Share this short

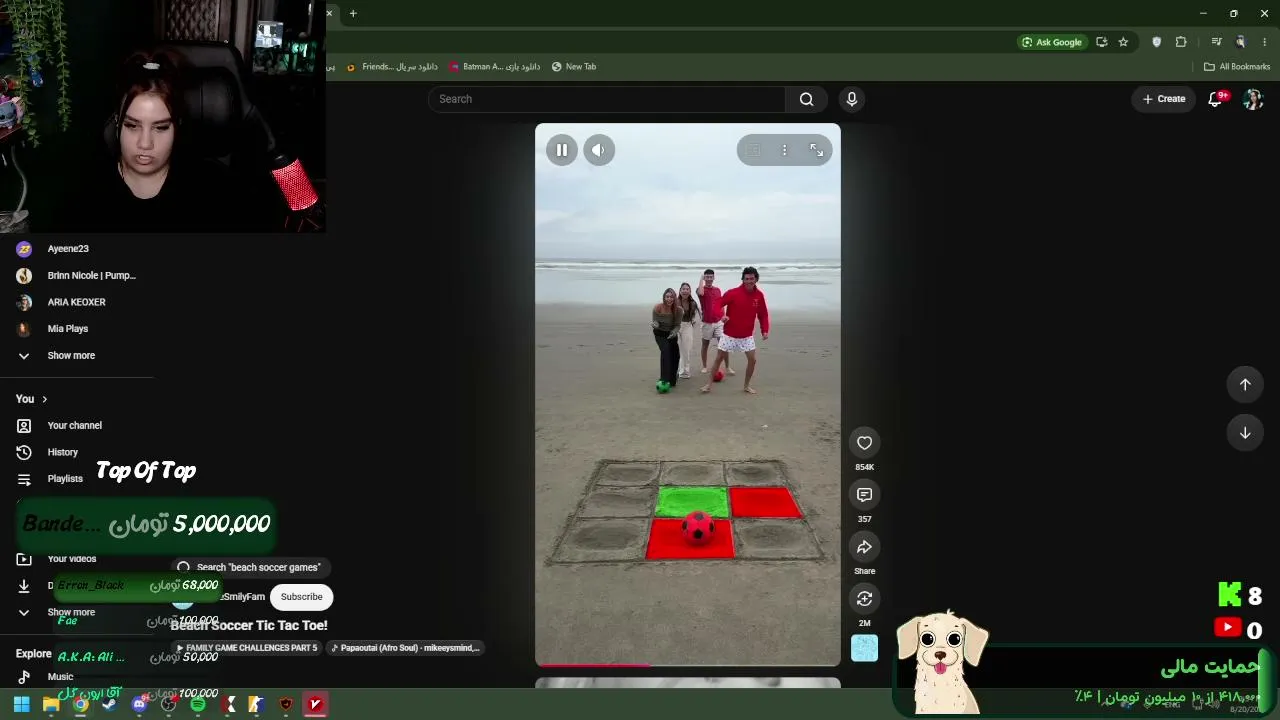865,547
